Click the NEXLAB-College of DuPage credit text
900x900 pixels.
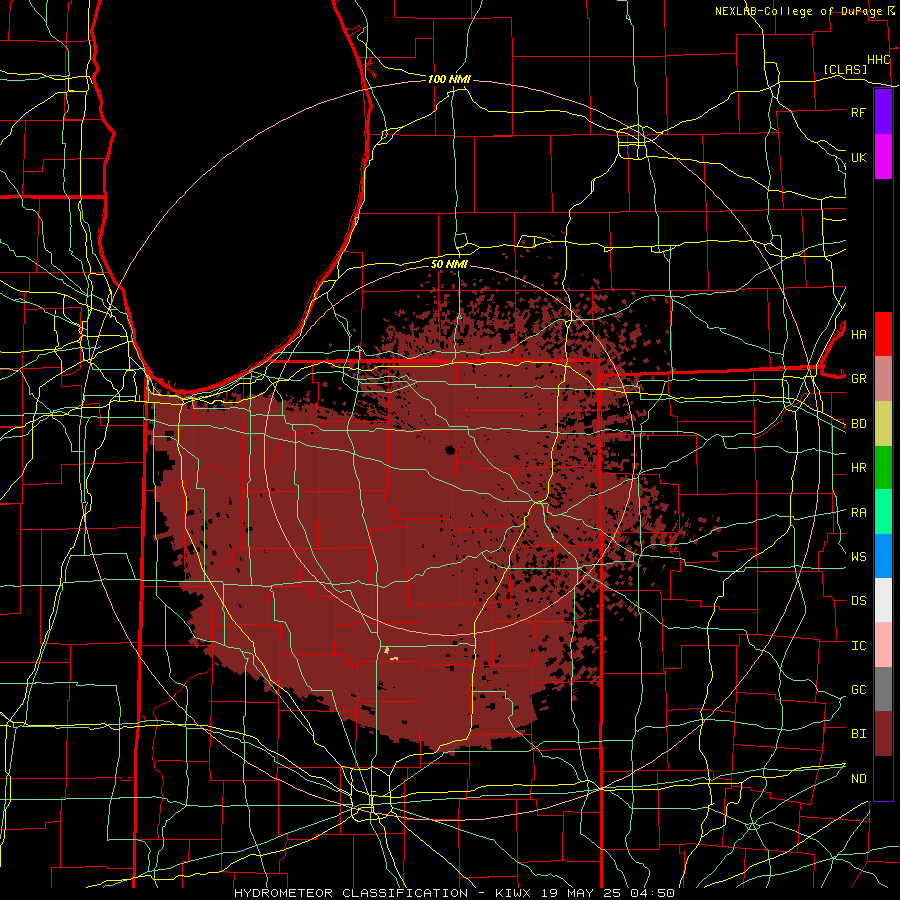(x=800, y=11)
